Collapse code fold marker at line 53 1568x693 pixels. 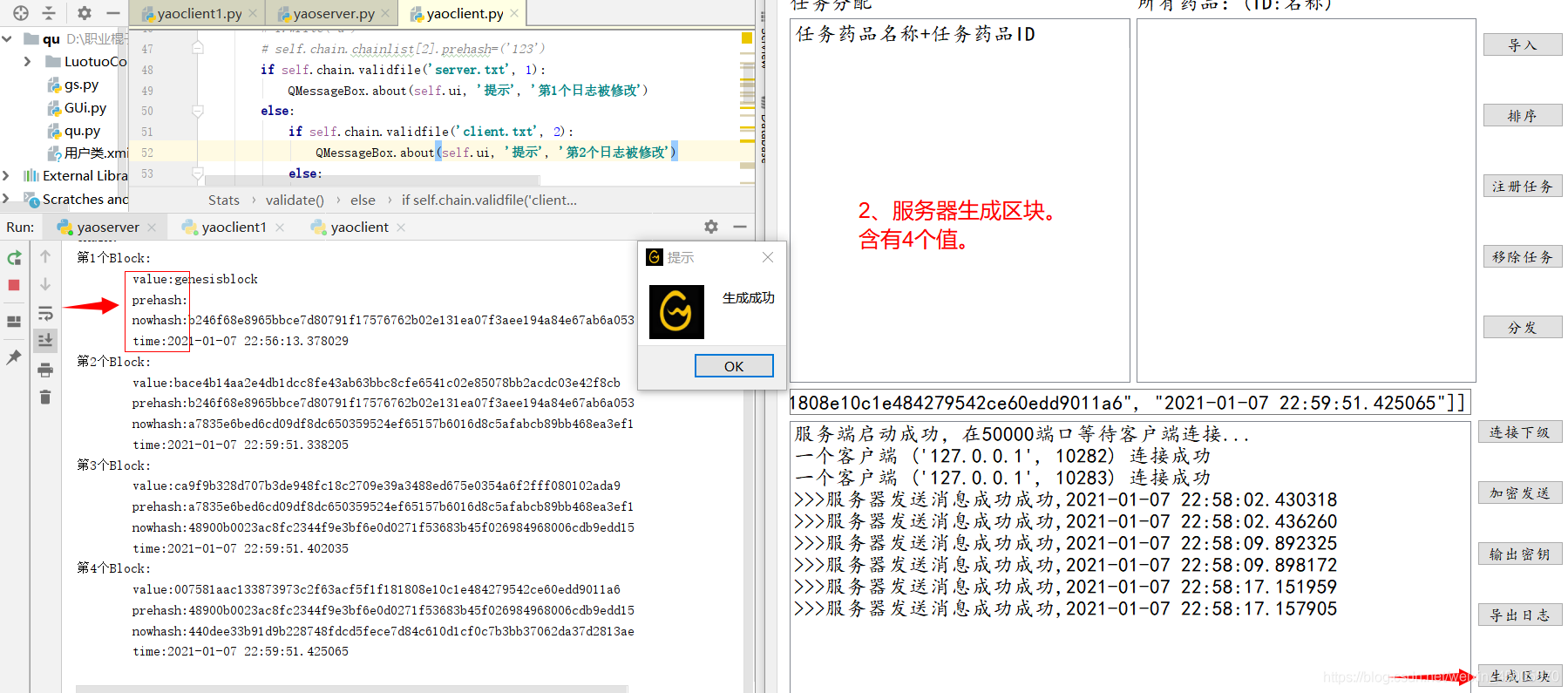pyautogui.click(x=198, y=173)
